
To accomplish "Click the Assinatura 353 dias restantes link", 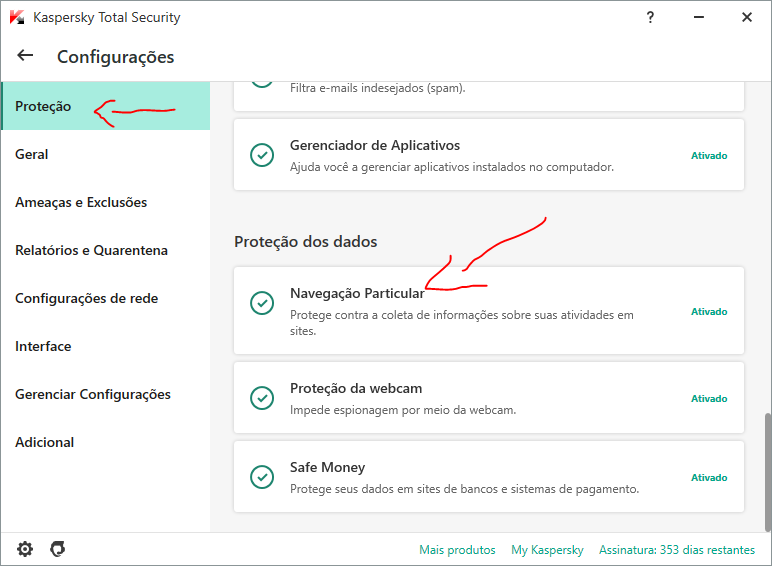I will [677, 550].
